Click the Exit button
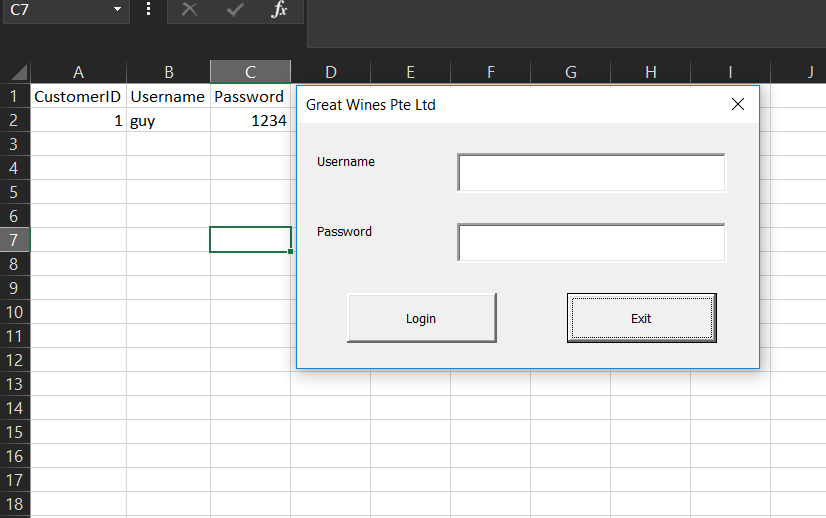826x518 pixels. point(642,318)
